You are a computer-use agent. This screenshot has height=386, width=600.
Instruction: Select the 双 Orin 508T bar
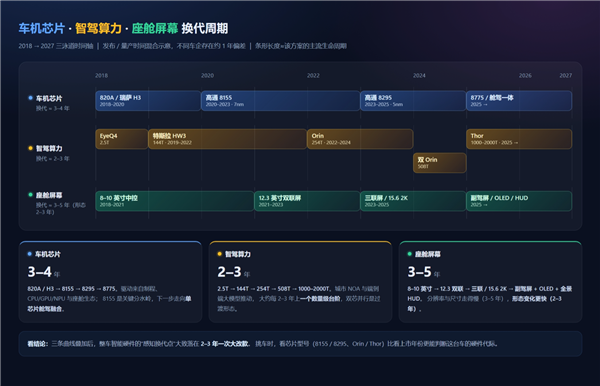[440, 163]
